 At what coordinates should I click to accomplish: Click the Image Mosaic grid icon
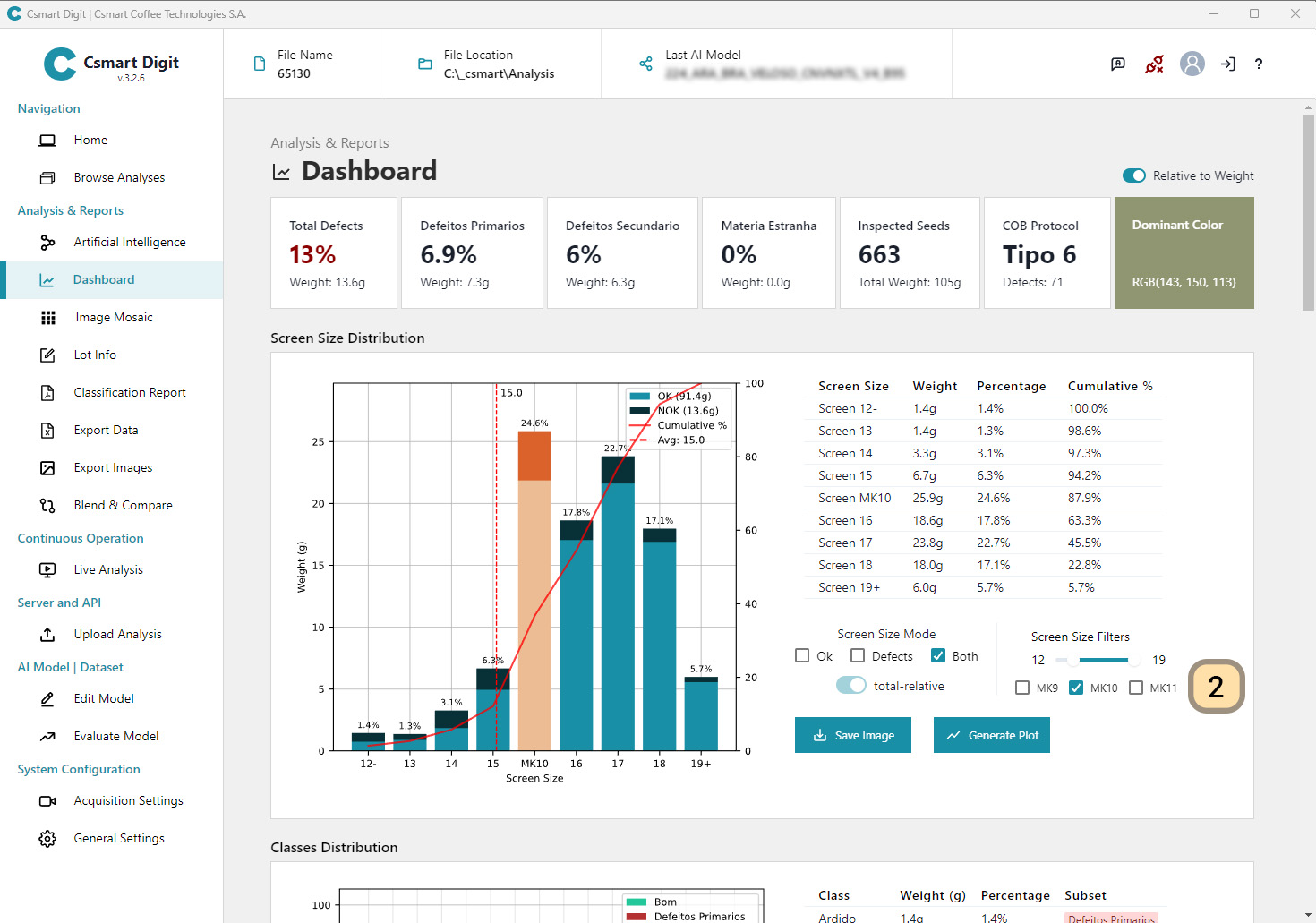(x=48, y=318)
